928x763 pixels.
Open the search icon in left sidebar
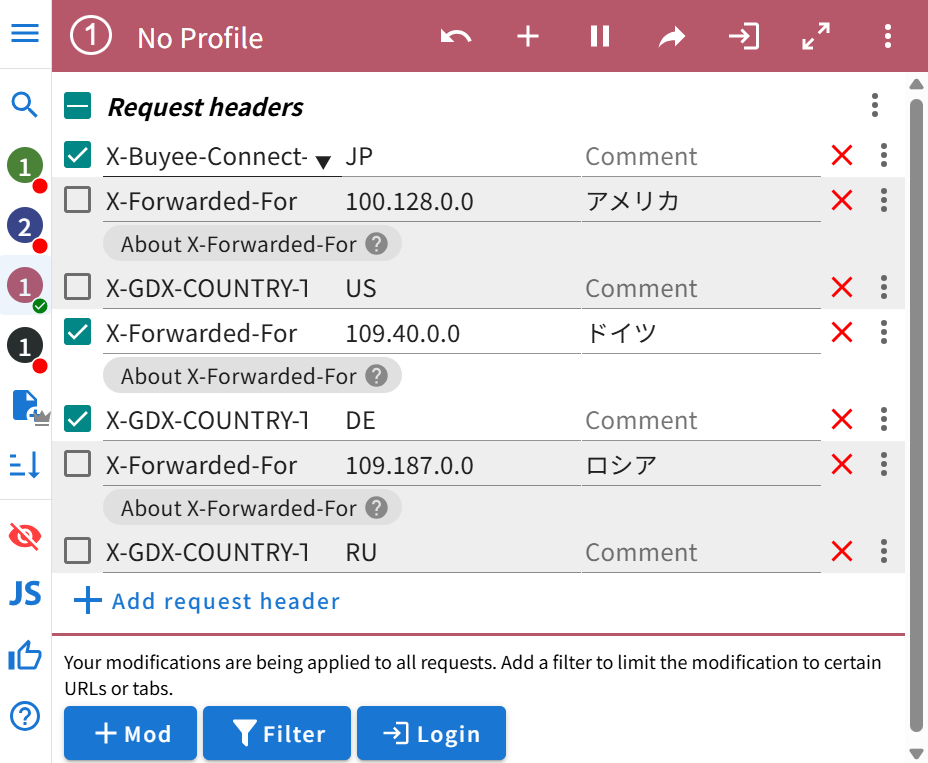point(25,104)
